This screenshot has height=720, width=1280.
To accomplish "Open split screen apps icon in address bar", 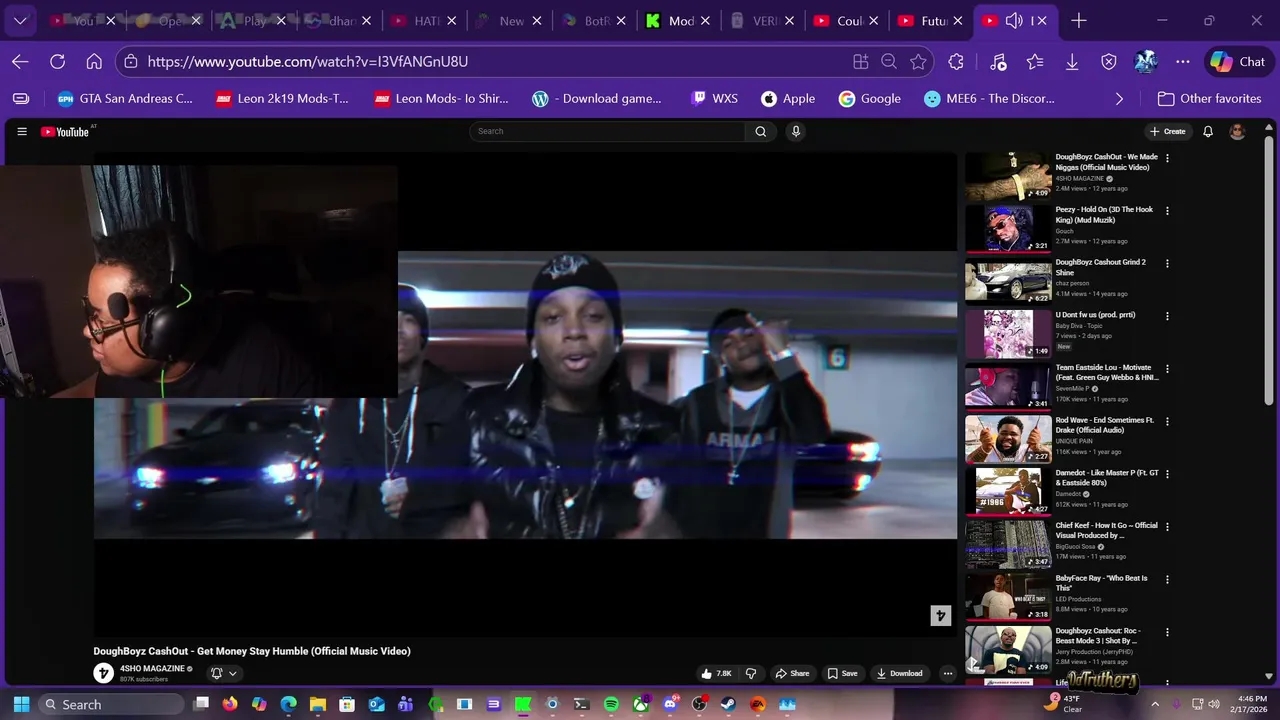I will coord(860,61).
